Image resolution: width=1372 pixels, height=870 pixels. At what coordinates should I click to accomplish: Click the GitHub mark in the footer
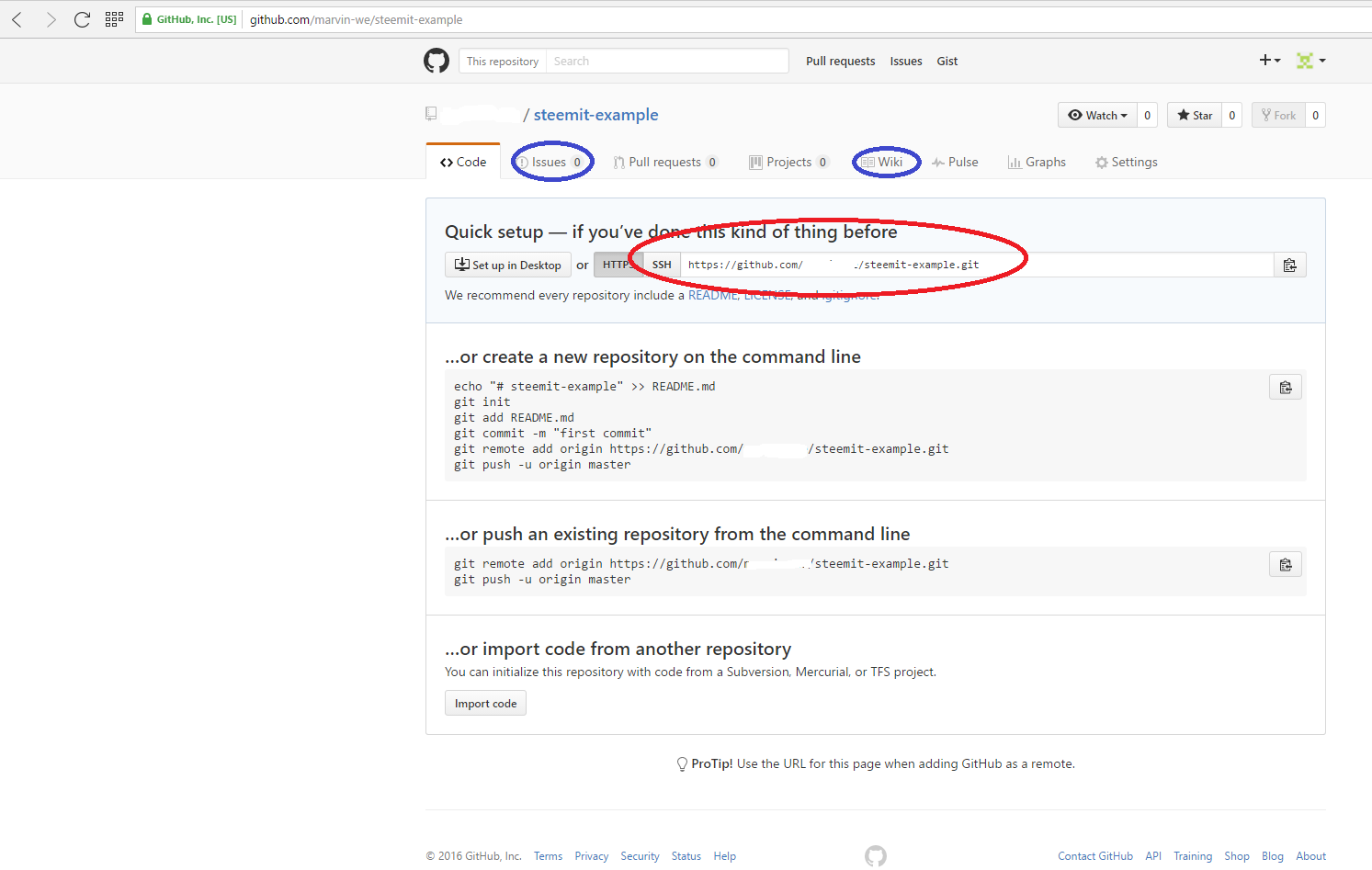pyautogui.click(x=876, y=855)
